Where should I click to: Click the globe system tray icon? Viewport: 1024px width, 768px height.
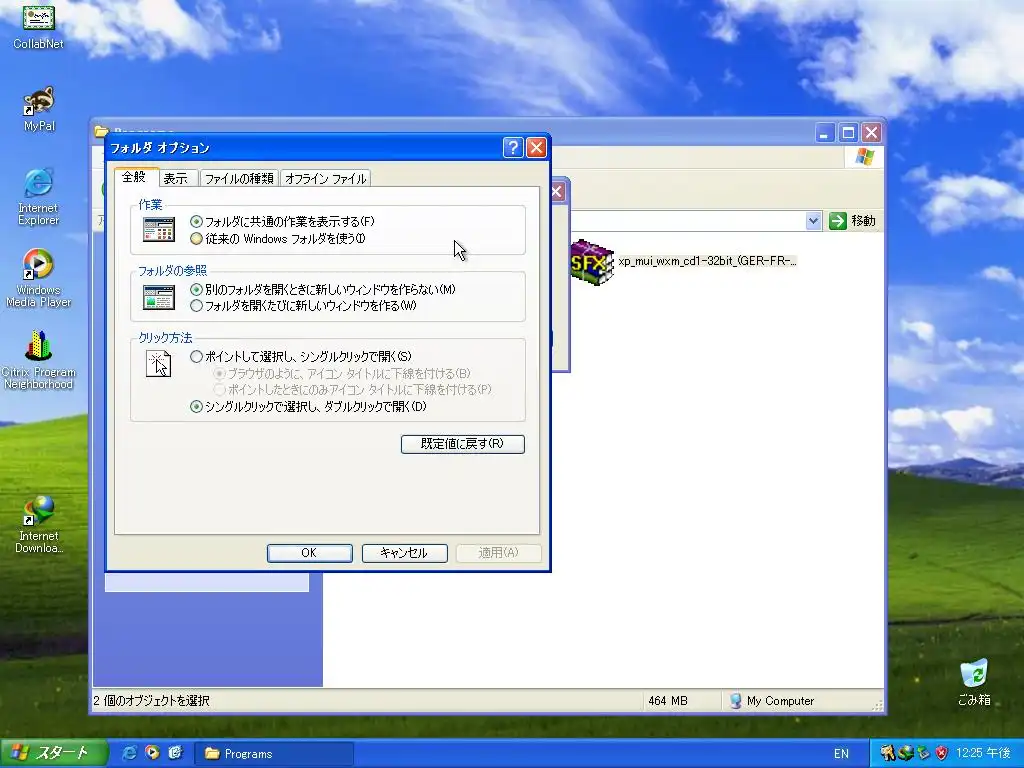(905, 753)
